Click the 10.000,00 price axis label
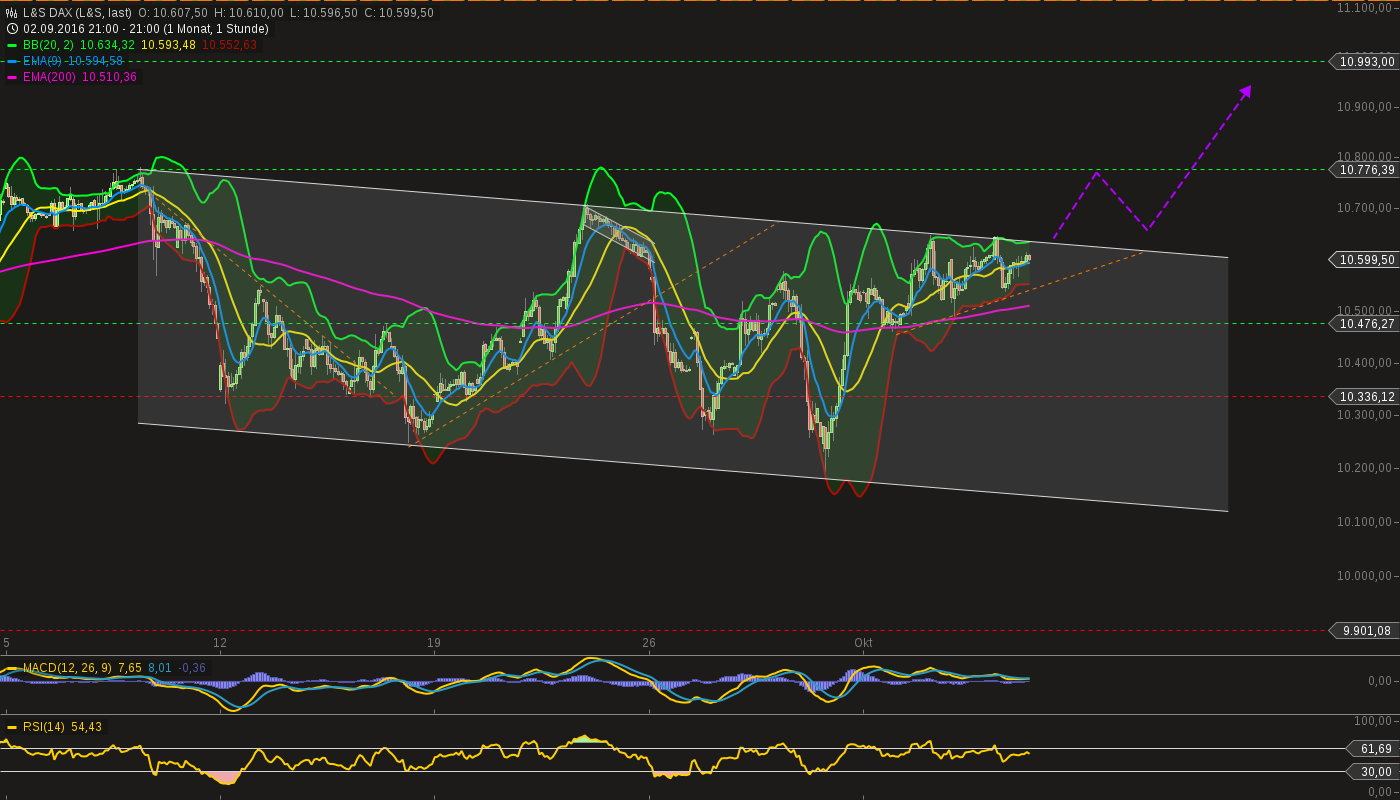This screenshot has height=800, width=1400. 1365,576
